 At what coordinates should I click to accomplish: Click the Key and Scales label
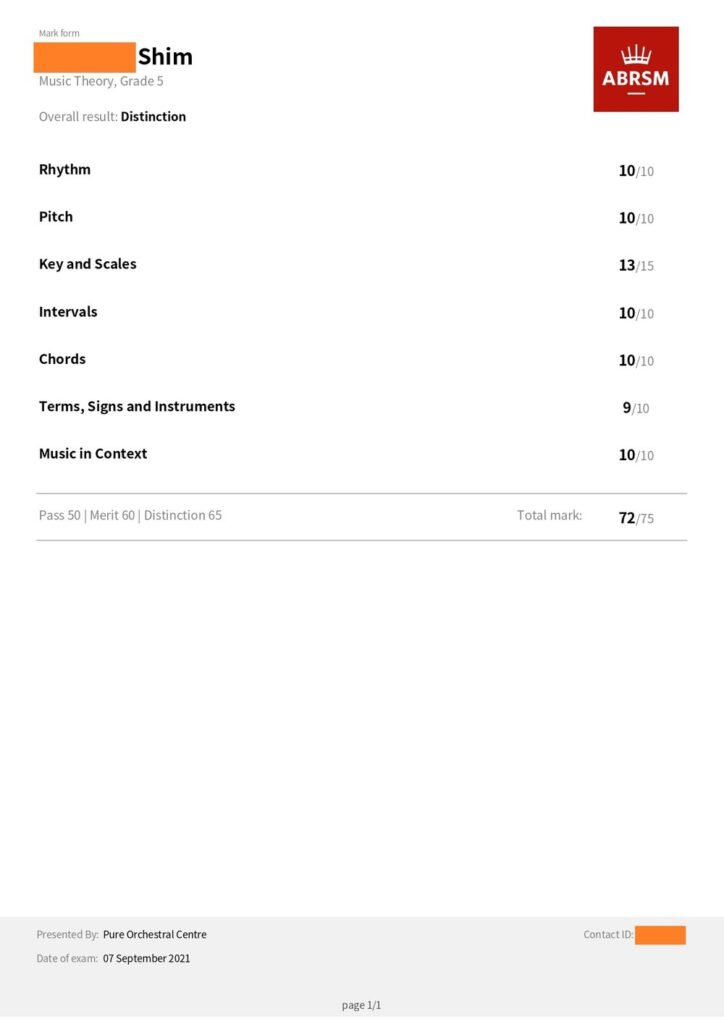pyautogui.click(x=88, y=264)
